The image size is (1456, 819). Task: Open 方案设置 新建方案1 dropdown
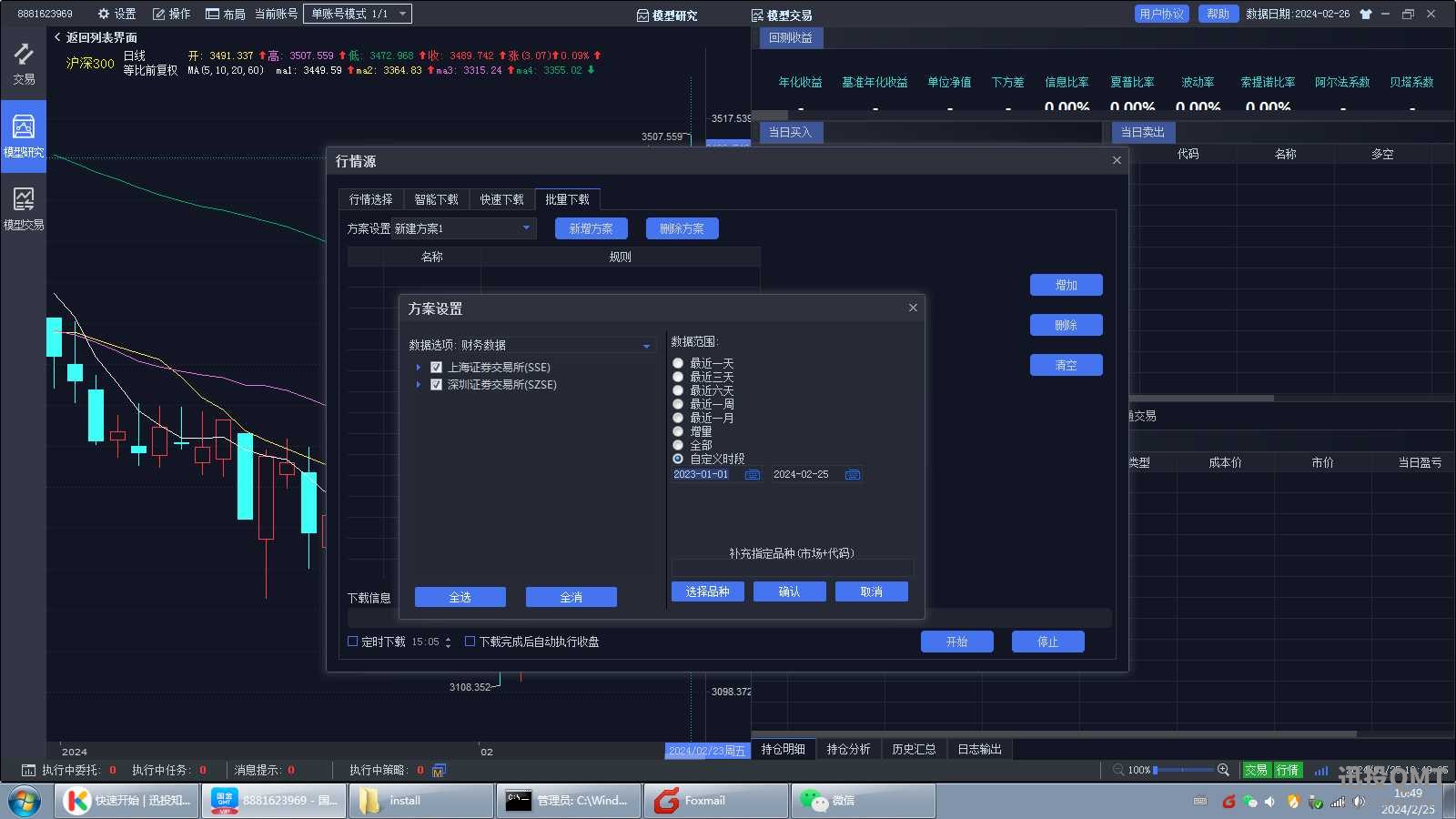click(463, 228)
